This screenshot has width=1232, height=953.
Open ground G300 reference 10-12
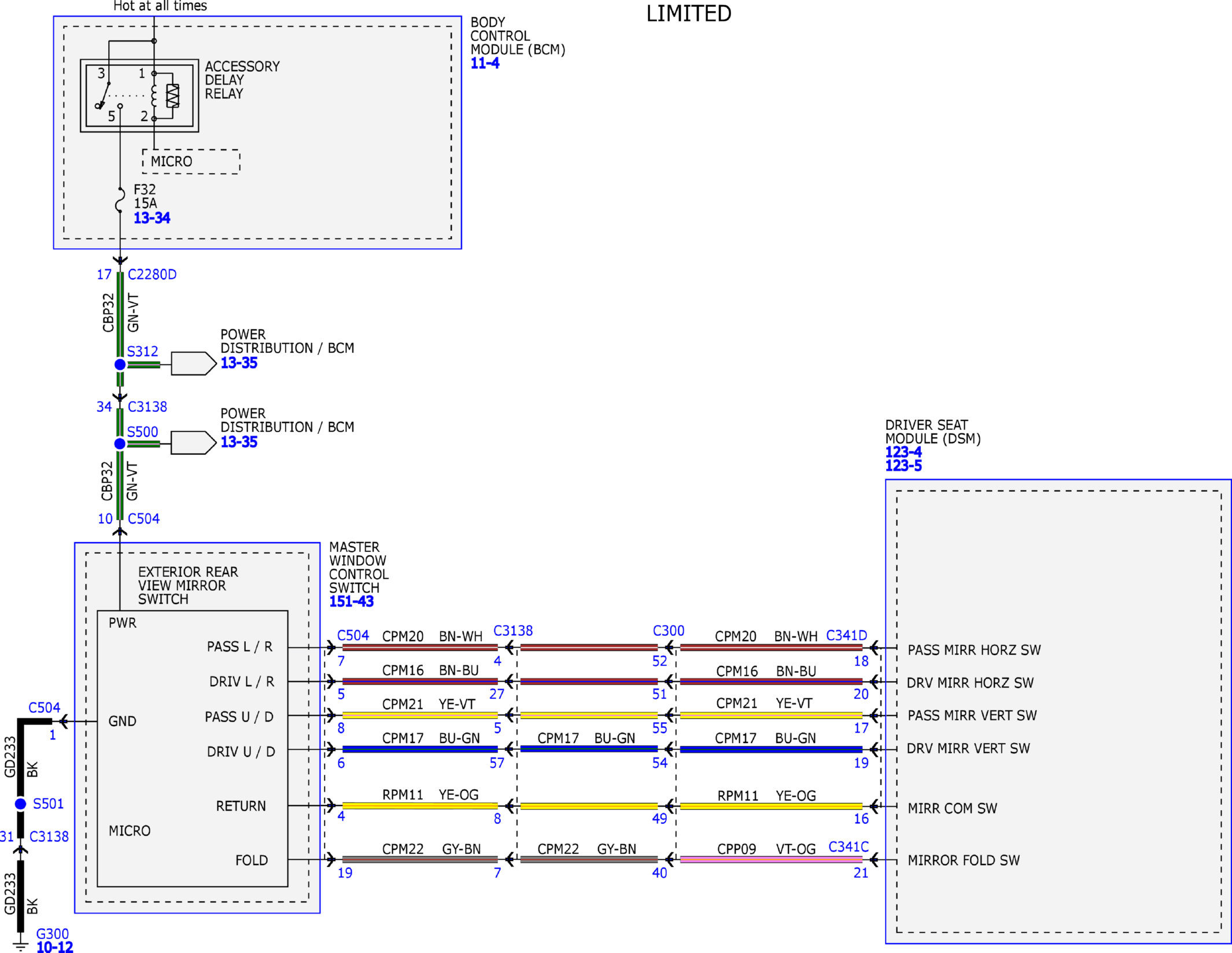coord(54,947)
